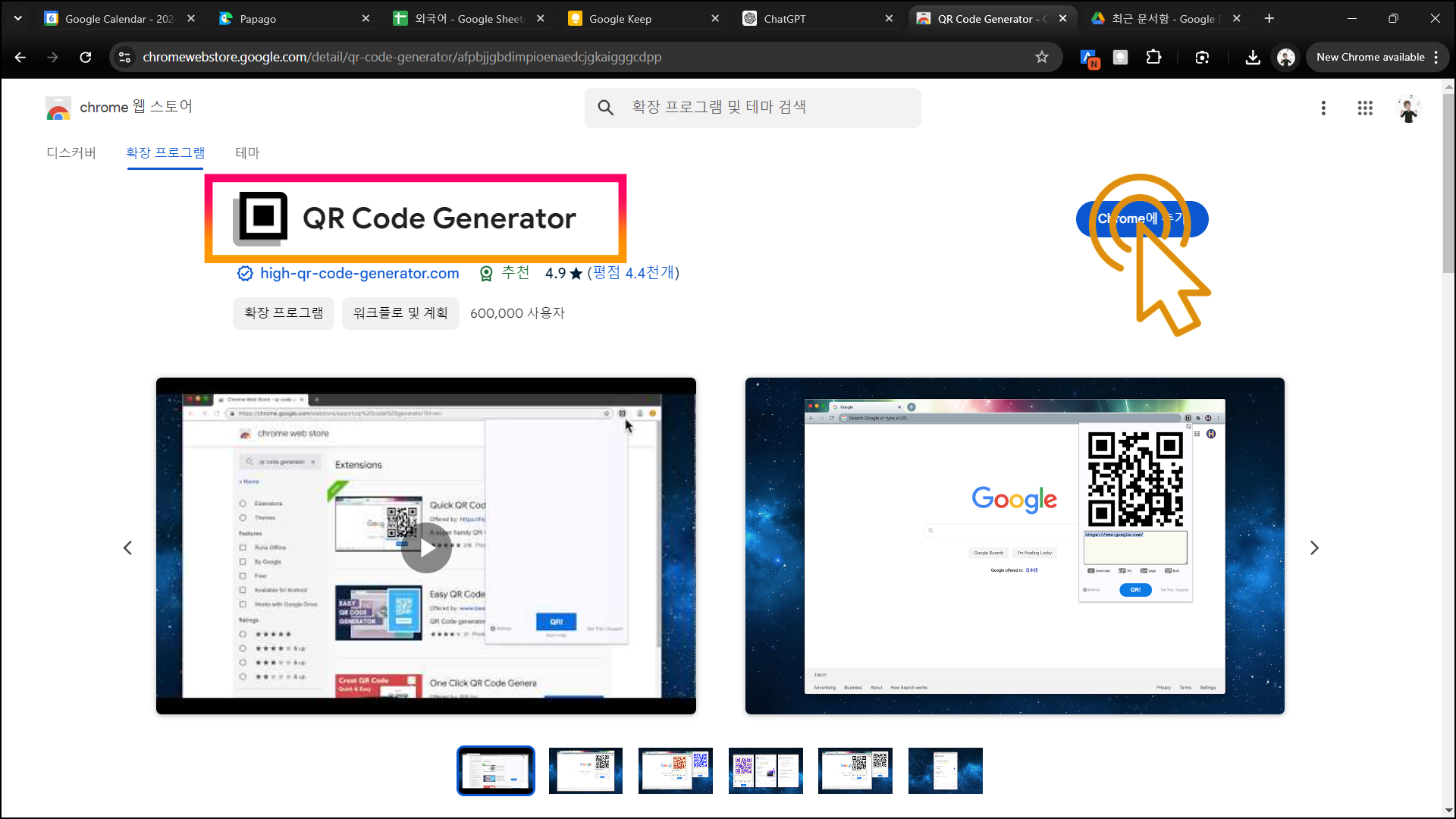Show next screenshot with right chevron
Viewport: 1456px width, 819px height.
click(1314, 548)
